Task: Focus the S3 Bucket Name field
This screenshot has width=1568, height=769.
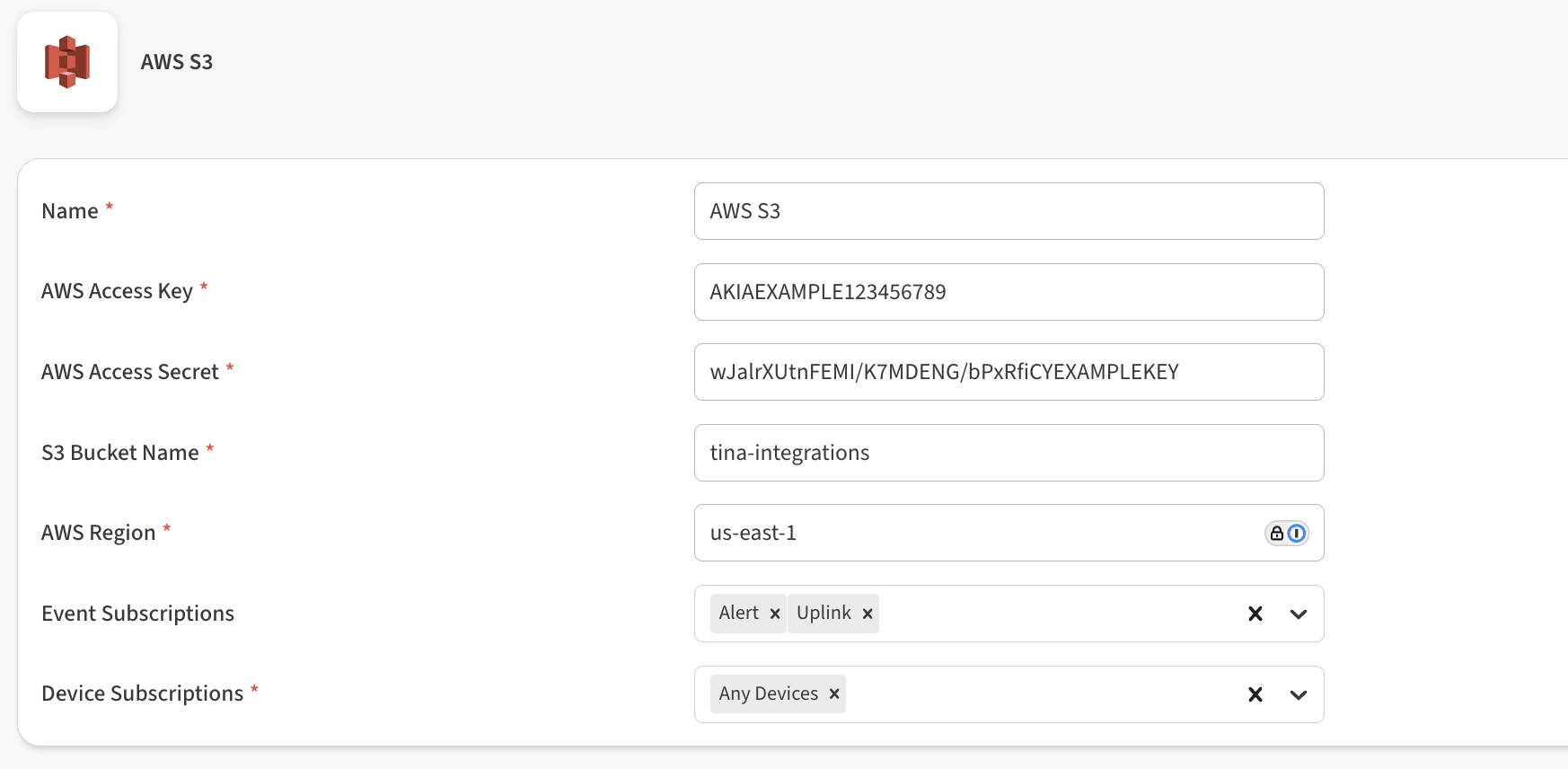Action: (x=1009, y=453)
